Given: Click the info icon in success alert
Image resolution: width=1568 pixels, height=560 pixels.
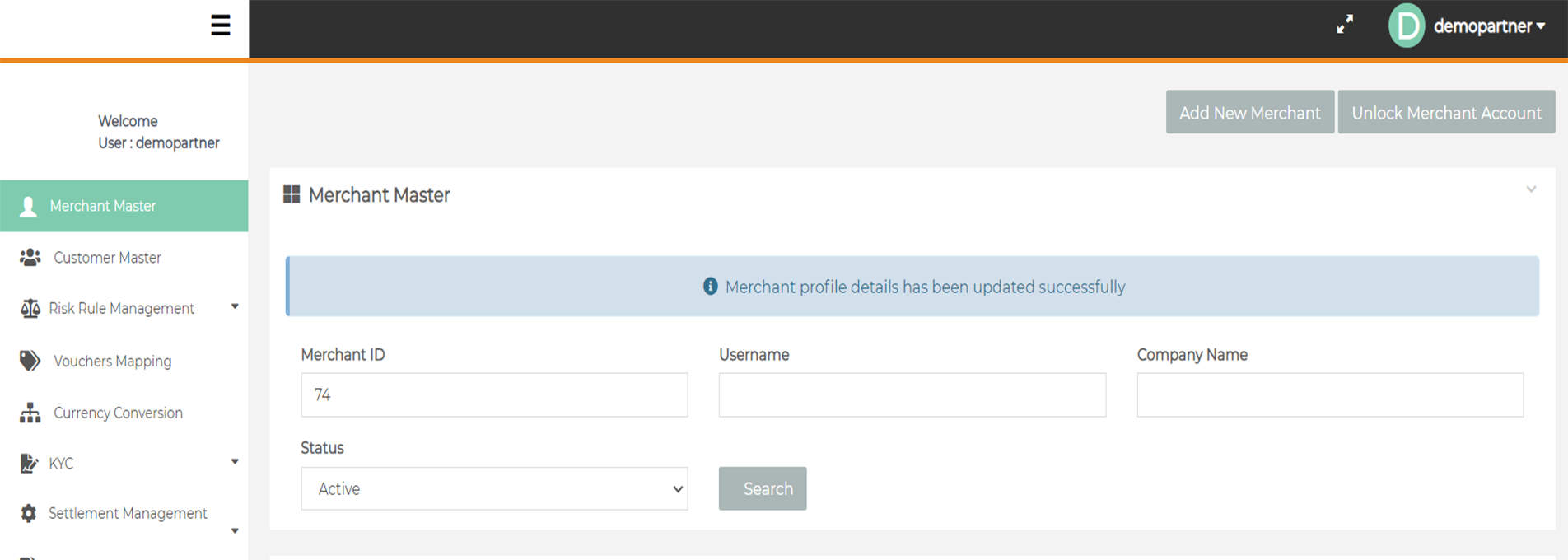Looking at the screenshot, I should [710, 287].
